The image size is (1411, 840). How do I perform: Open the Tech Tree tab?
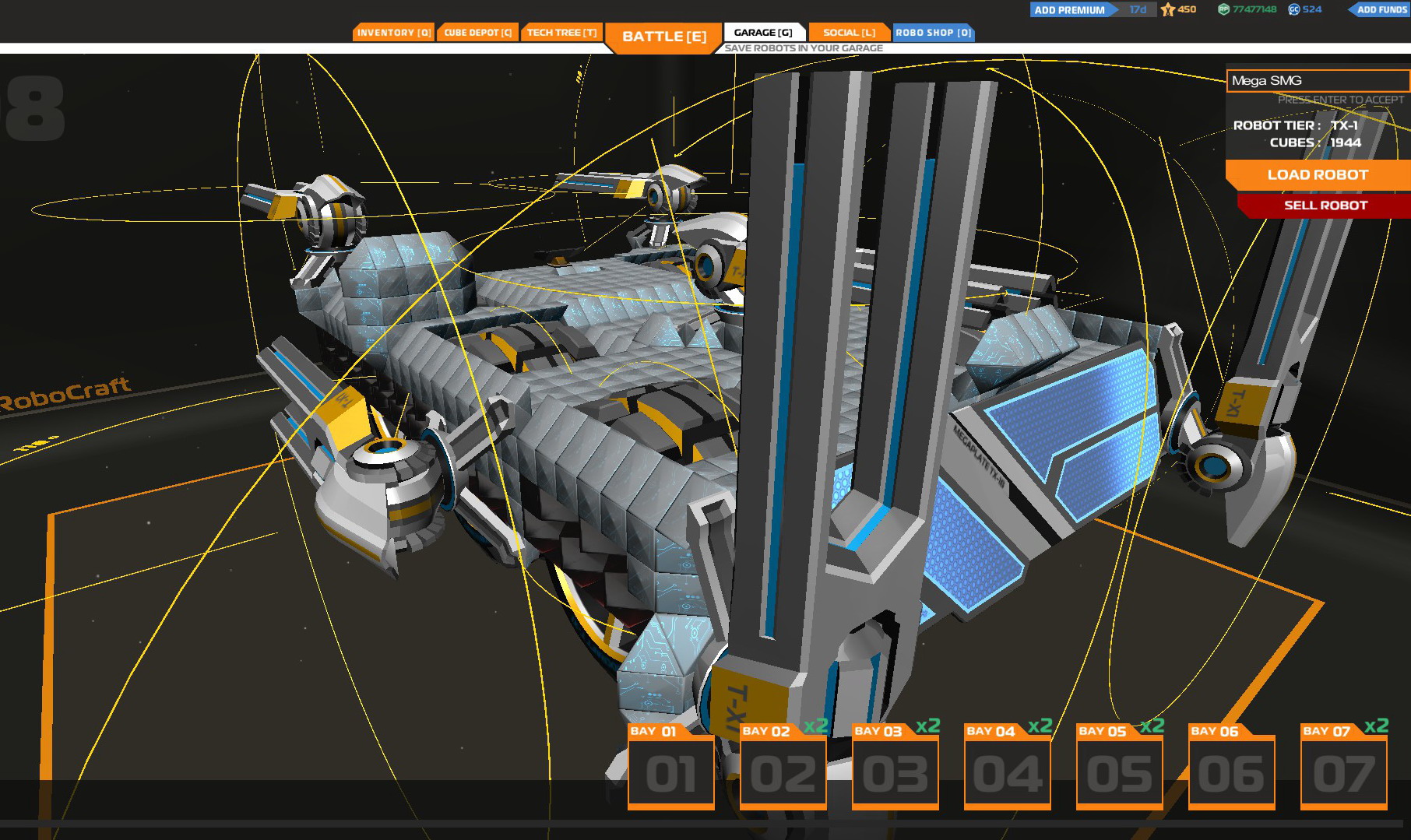coord(561,33)
